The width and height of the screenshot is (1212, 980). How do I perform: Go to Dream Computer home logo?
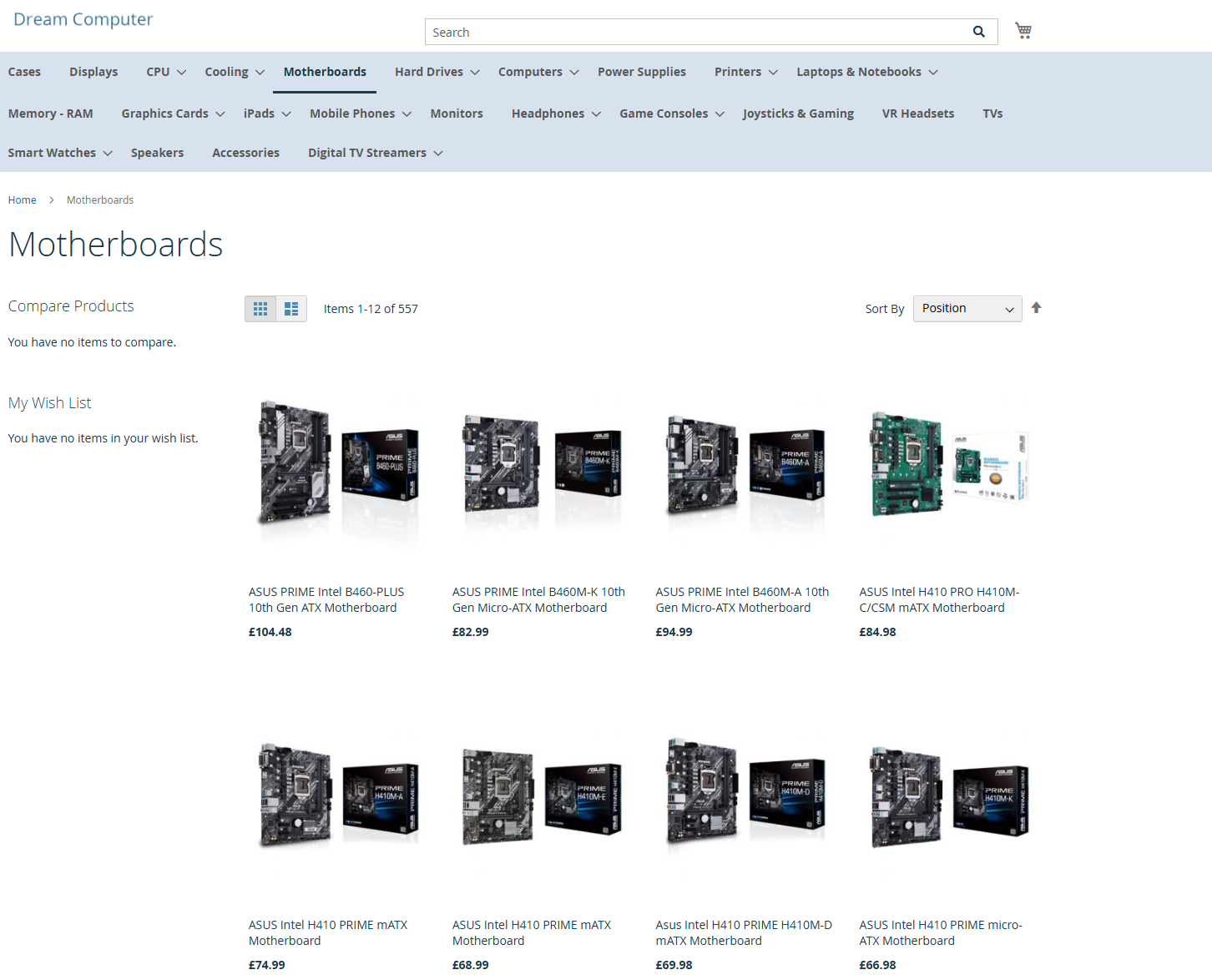tap(83, 19)
